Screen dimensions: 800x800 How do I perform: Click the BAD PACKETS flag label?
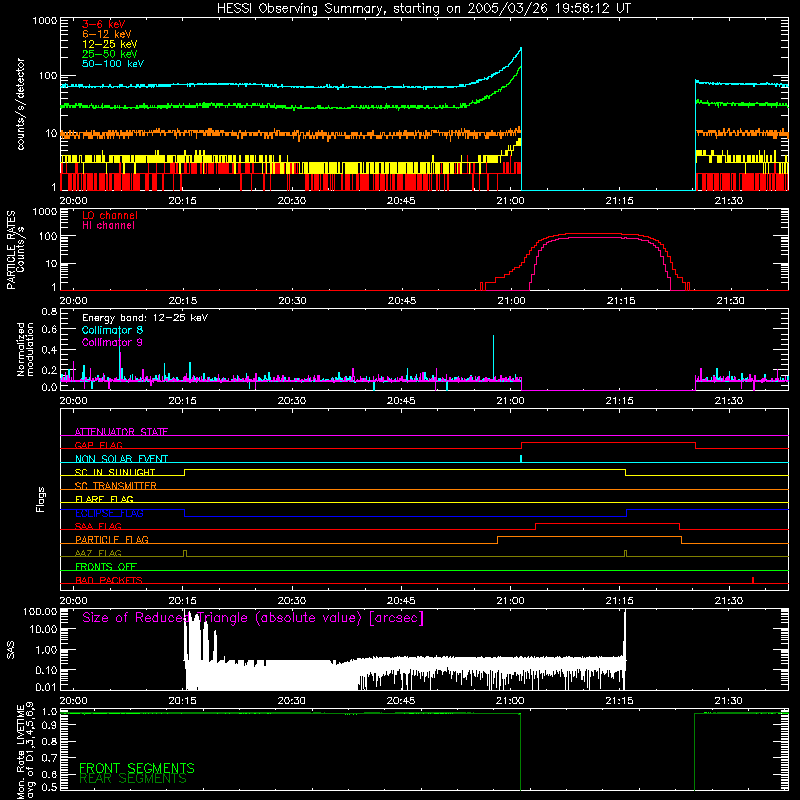[x=109, y=580]
